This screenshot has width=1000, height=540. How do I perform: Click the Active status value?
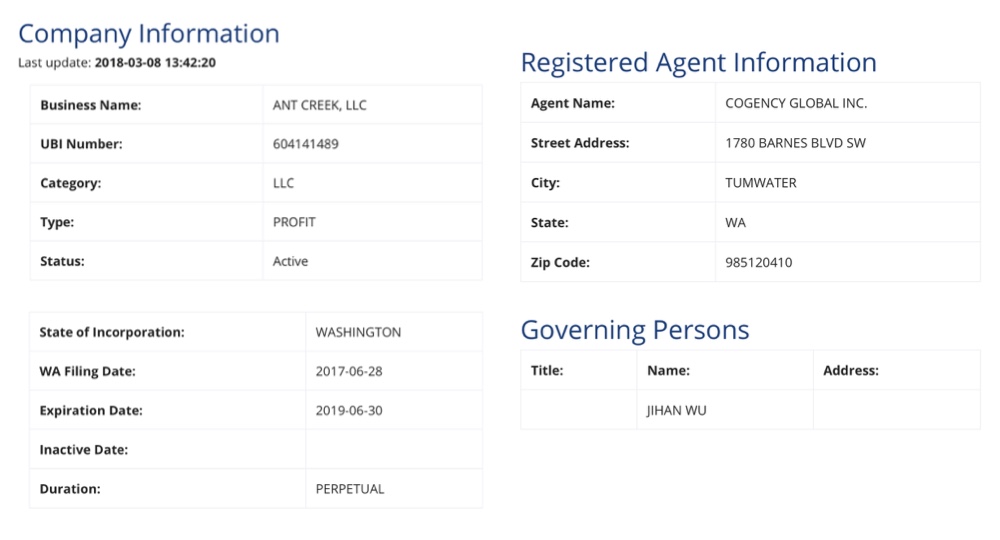(x=290, y=261)
